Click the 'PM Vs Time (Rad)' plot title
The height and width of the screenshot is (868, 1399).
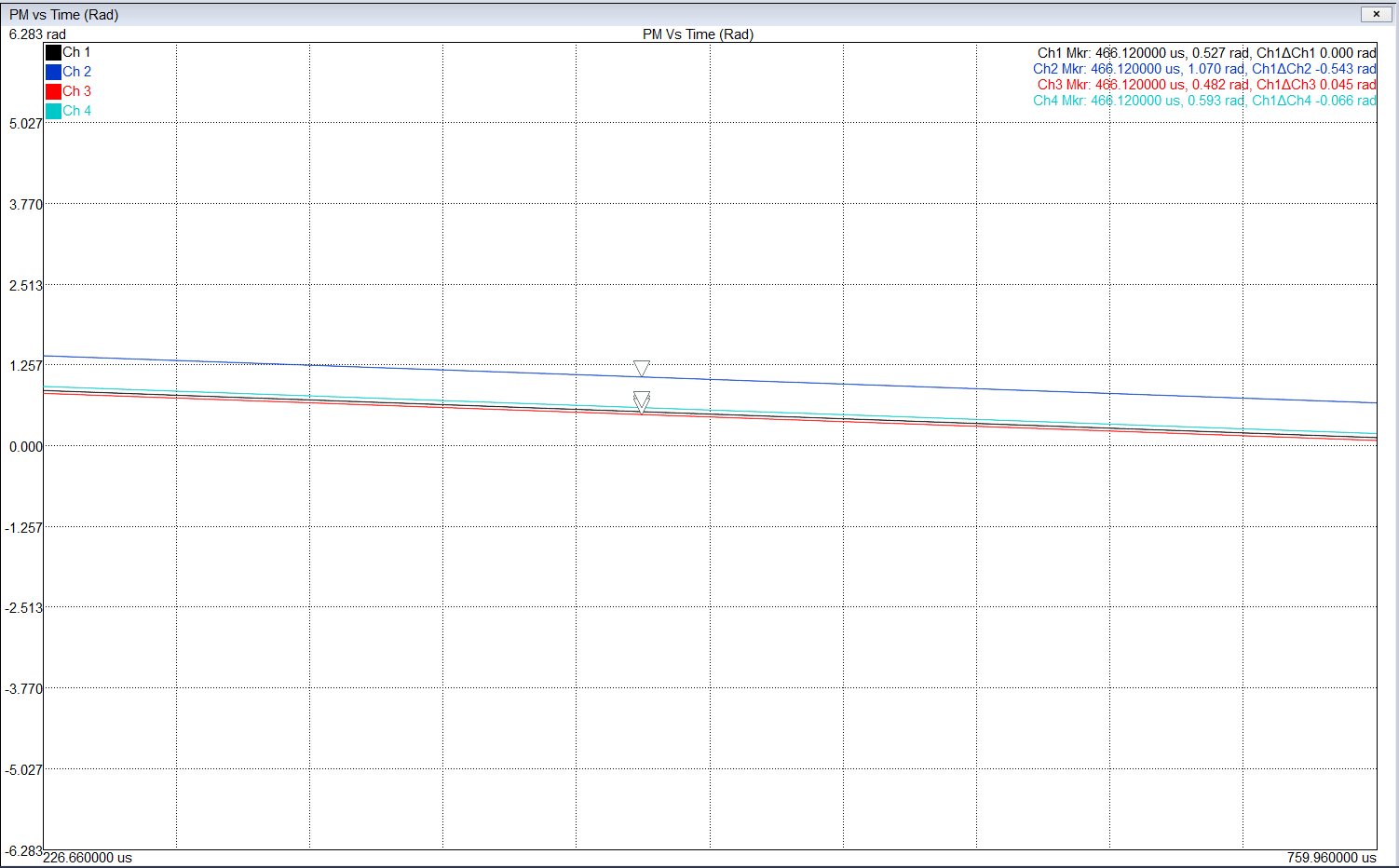coord(698,34)
